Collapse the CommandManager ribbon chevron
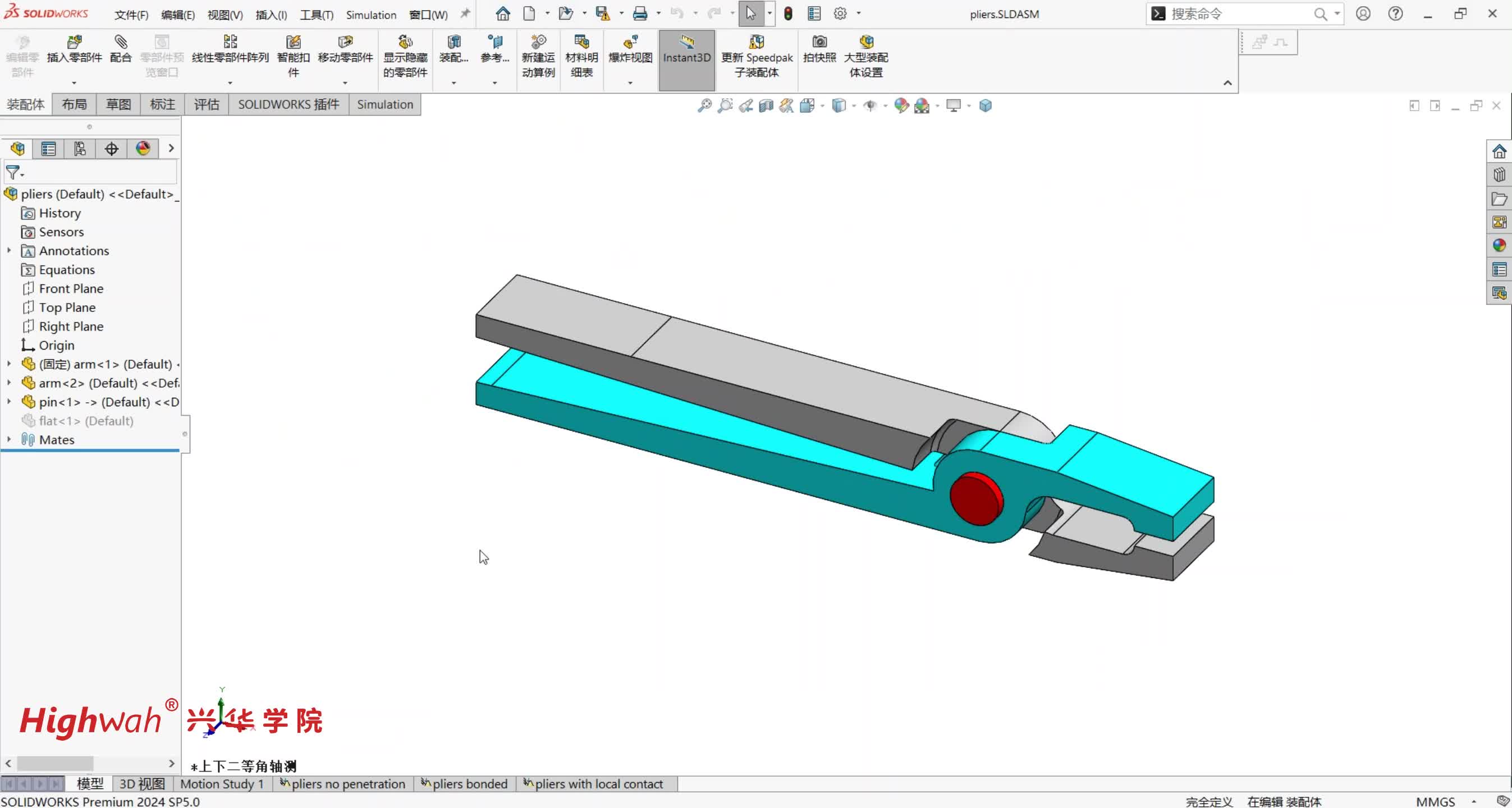This screenshot has height=808, width=1512. (1227, 82)
